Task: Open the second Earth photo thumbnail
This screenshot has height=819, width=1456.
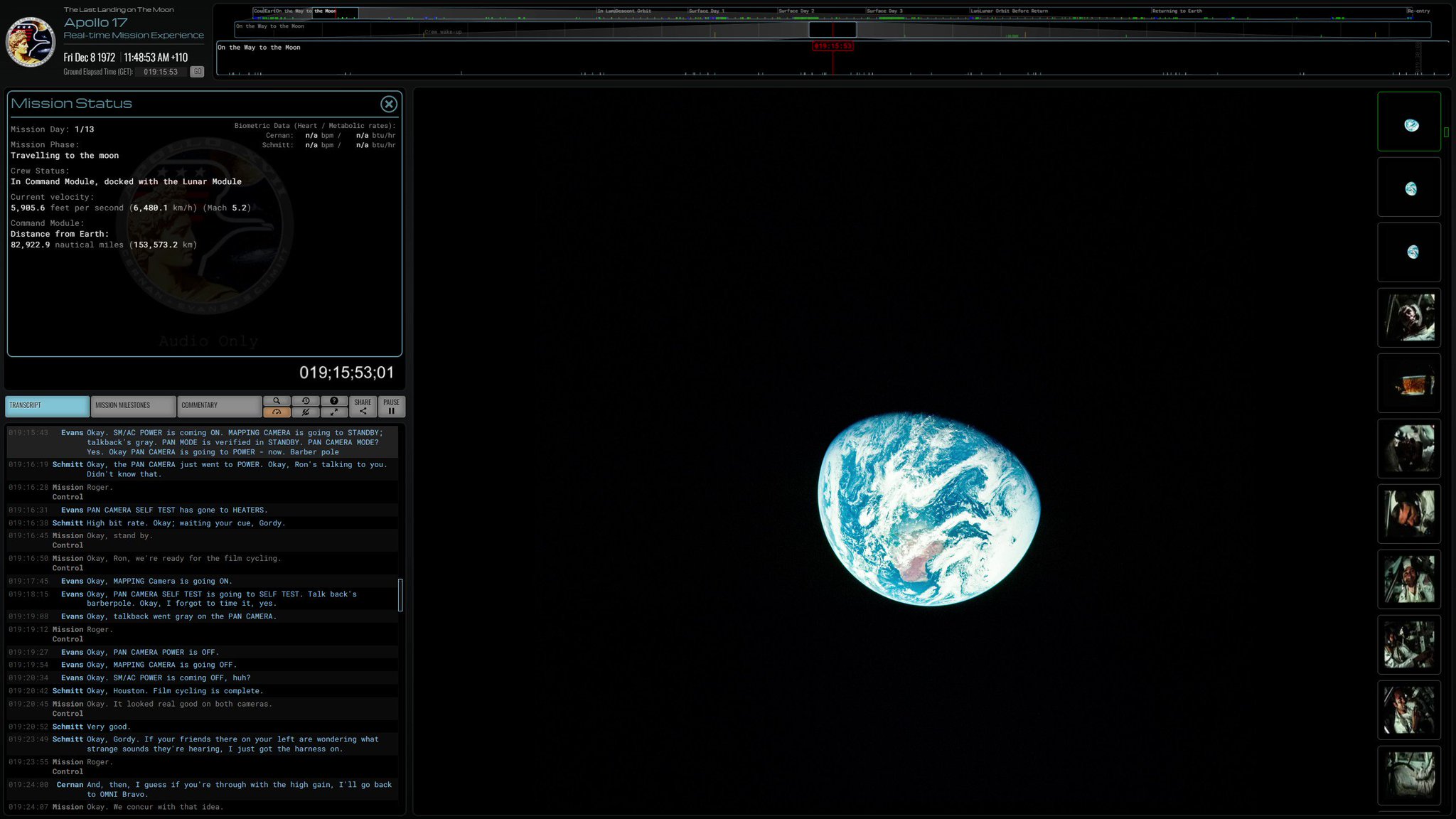Action: point(1409,188)
